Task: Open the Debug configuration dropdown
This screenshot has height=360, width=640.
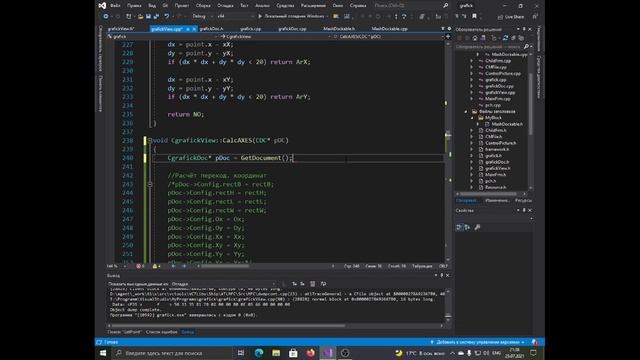Action: [202, 16]
